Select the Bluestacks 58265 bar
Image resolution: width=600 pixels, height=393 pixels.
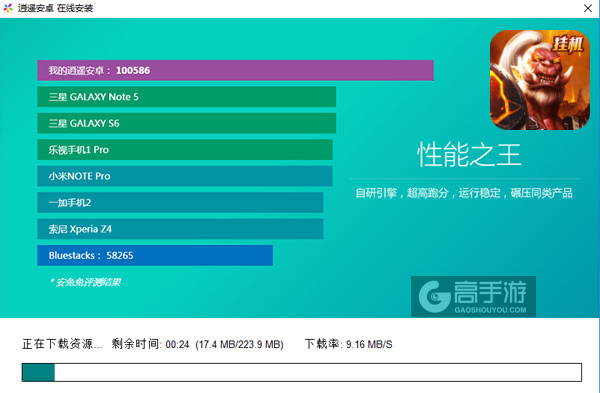tap(155, 255)
